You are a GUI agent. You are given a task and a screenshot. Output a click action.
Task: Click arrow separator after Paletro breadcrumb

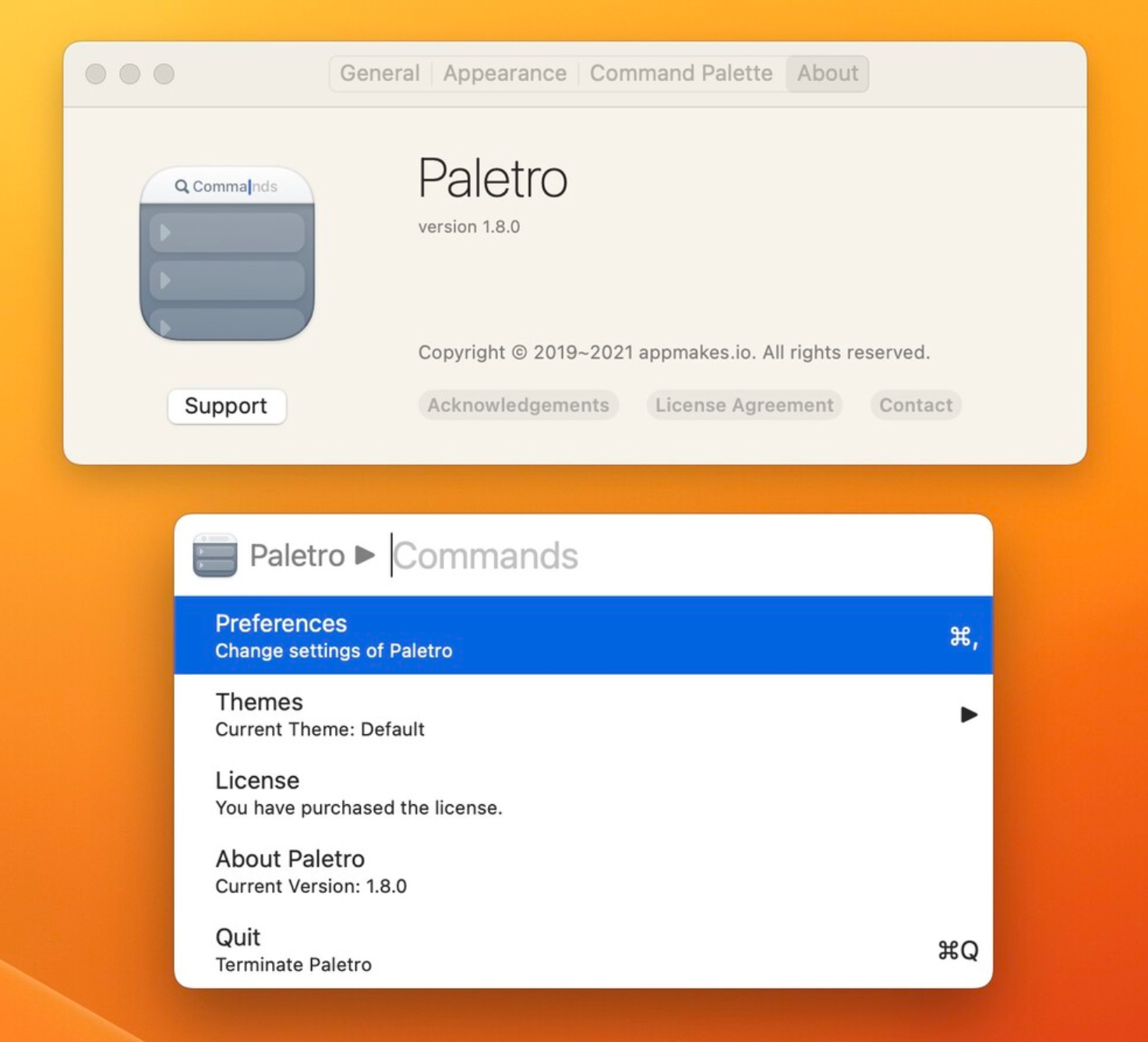[365, 555]
